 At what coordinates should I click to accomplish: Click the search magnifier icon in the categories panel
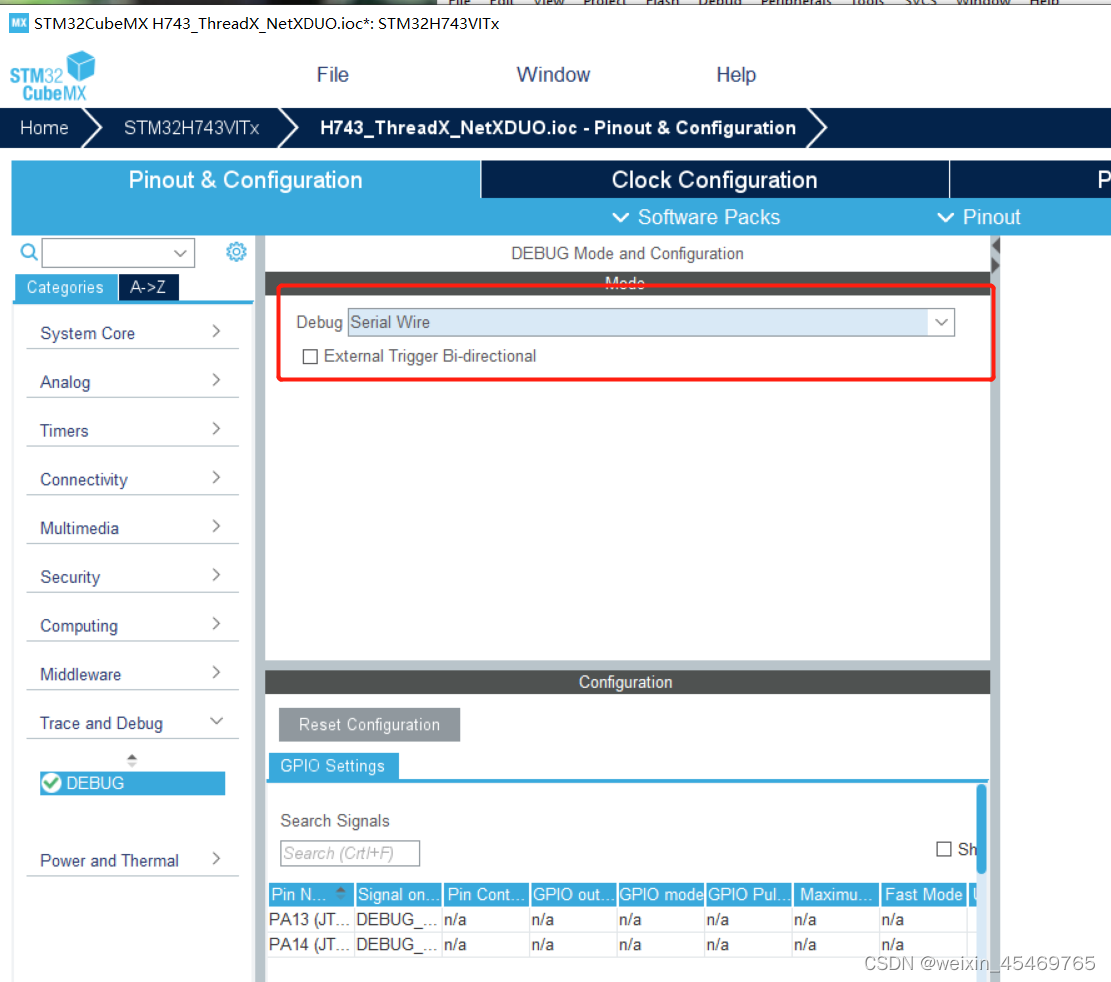tap(28, 252)
